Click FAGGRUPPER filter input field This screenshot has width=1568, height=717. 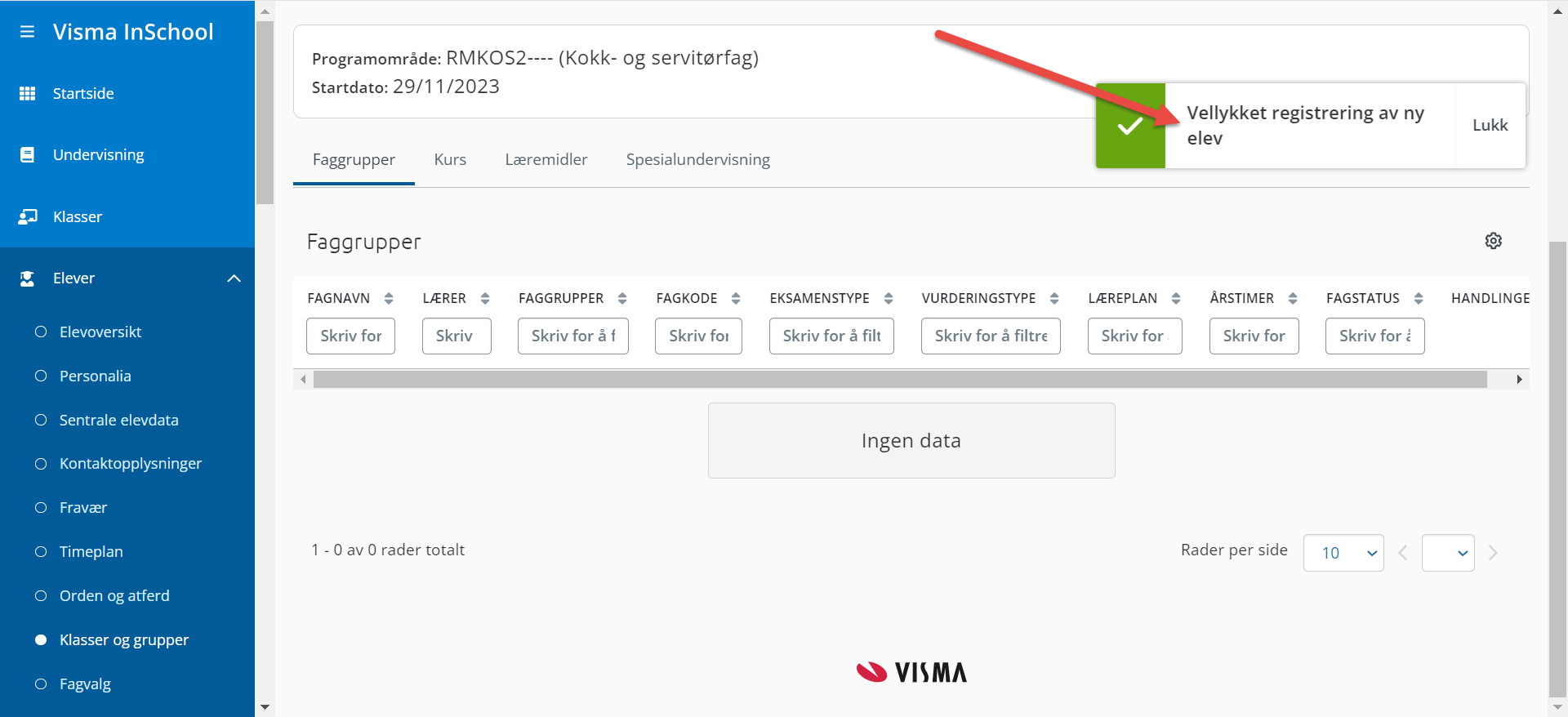[573, 336]
